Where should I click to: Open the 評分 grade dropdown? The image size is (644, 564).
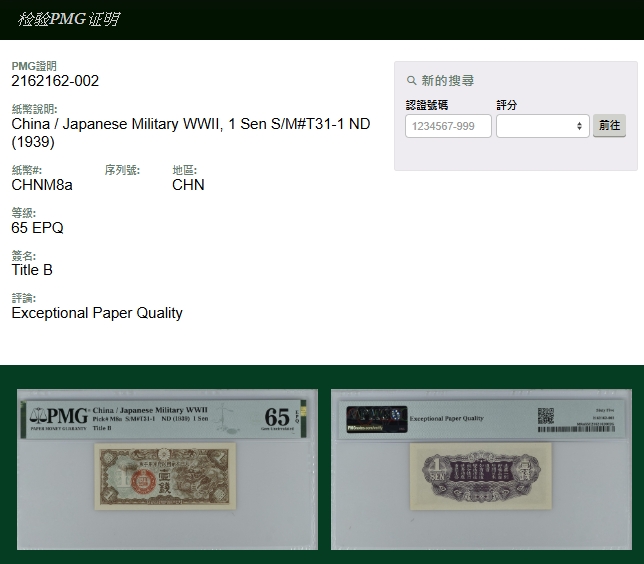click(x=543, y=126)
